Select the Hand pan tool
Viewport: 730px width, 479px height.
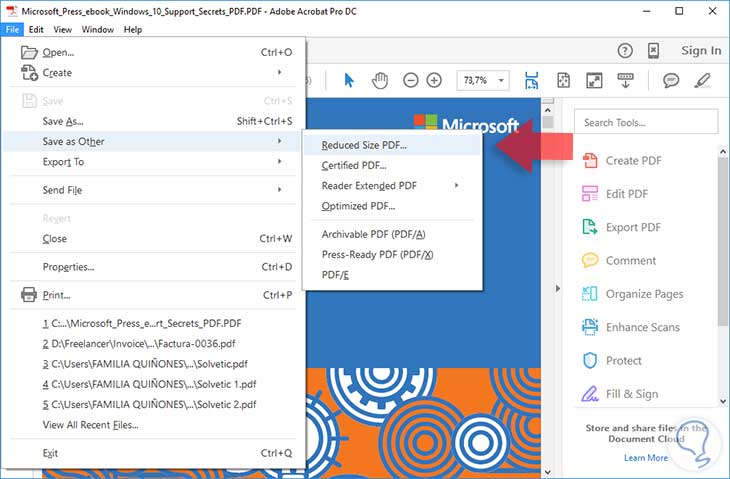point(380,80)
